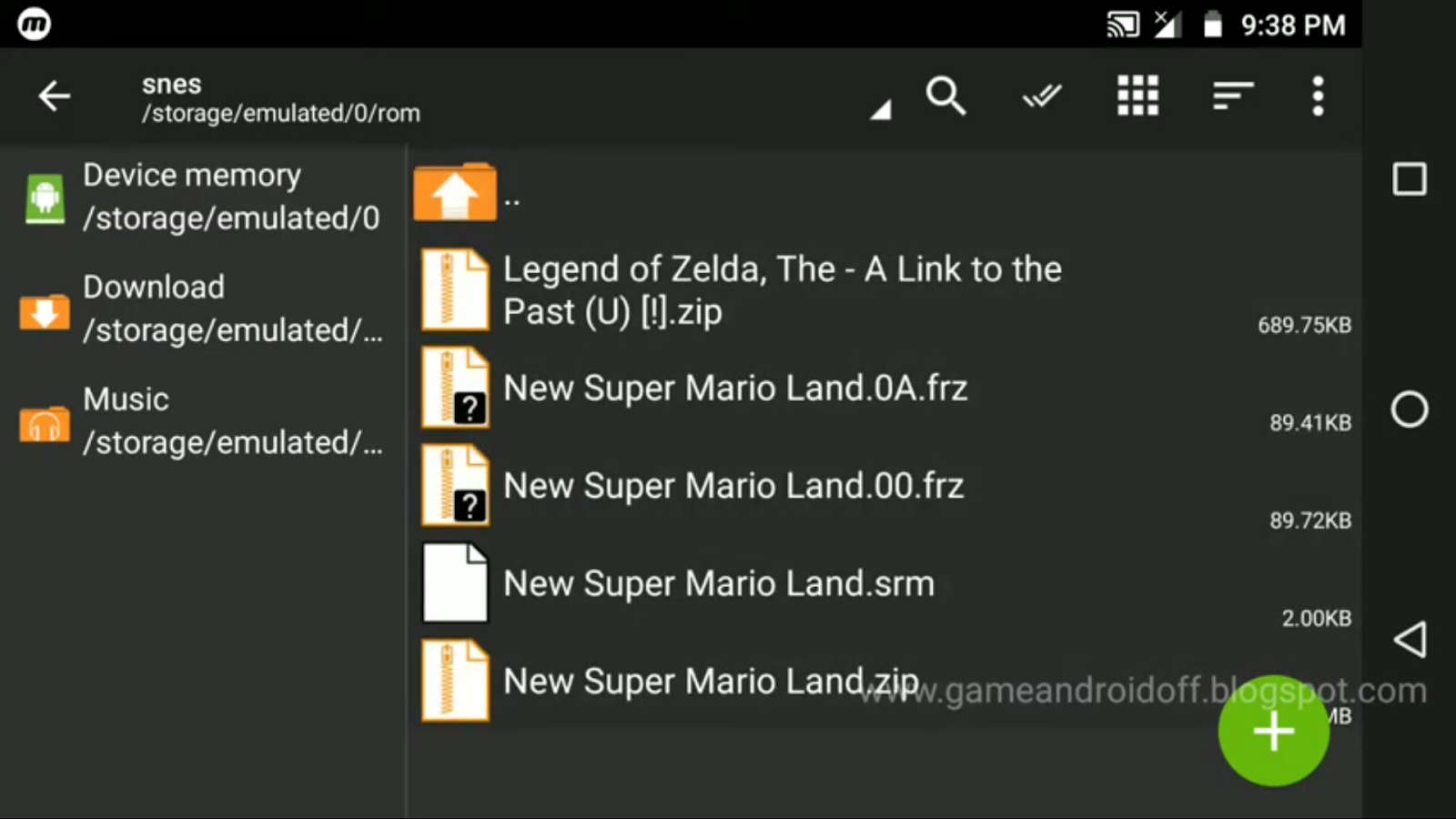Tap the select-all double checkmark icon
1456x819 pixels.
point(1042,96)
